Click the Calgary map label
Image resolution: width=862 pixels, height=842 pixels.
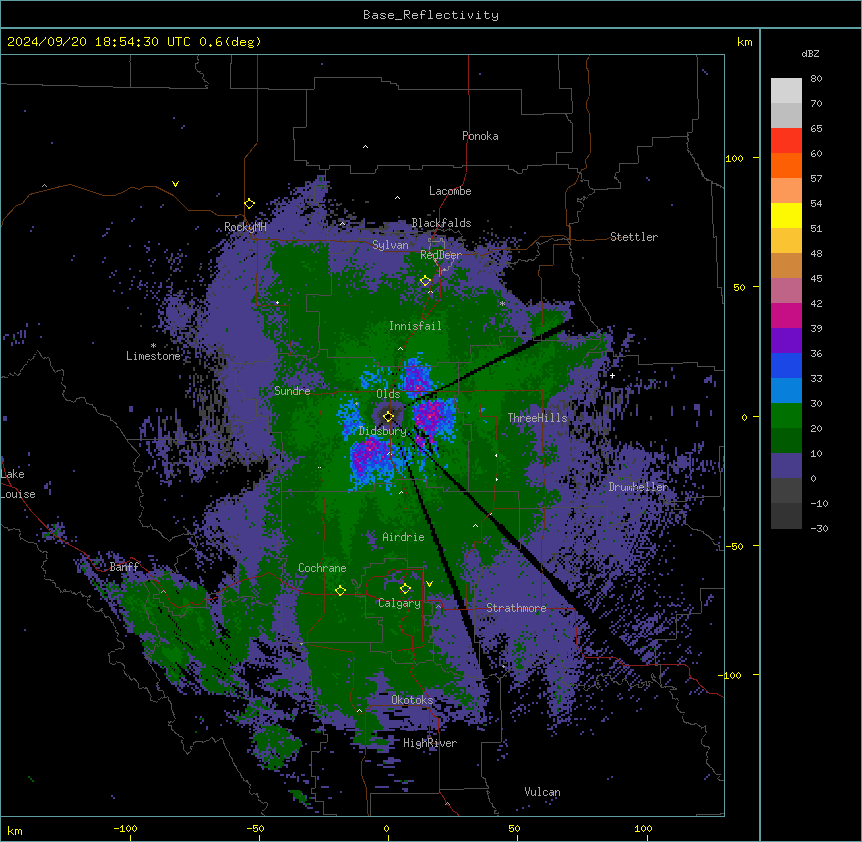pyautogui.click(x=399, y=603)
